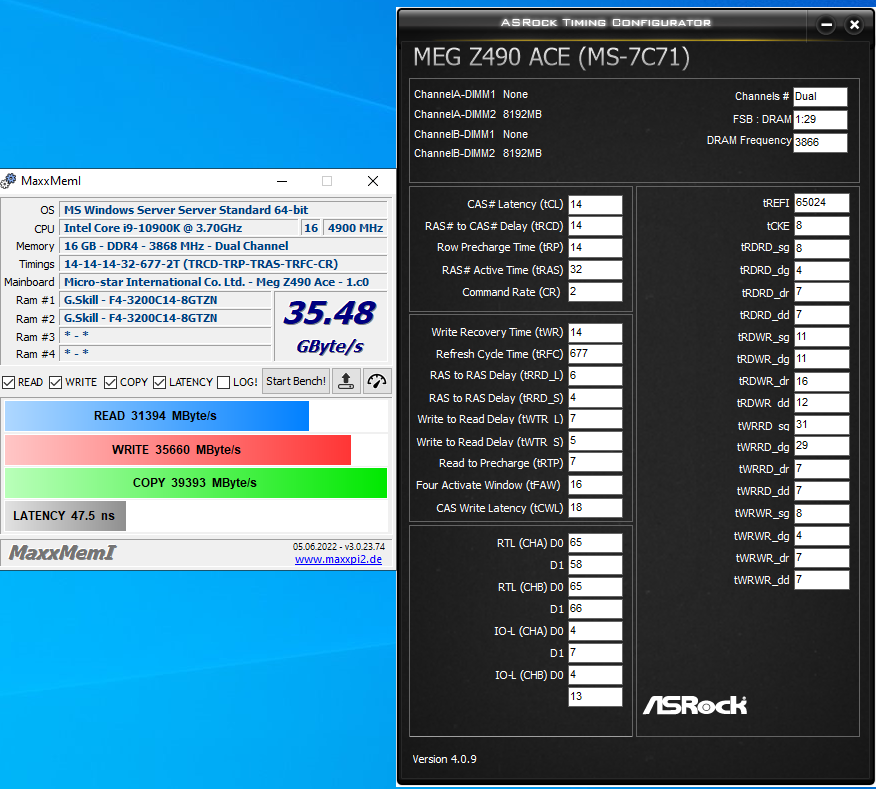Click the Channels # field showing Dual
Image resolution: width=876 pixels, height=789 pixels.
[x=820, y=97]
